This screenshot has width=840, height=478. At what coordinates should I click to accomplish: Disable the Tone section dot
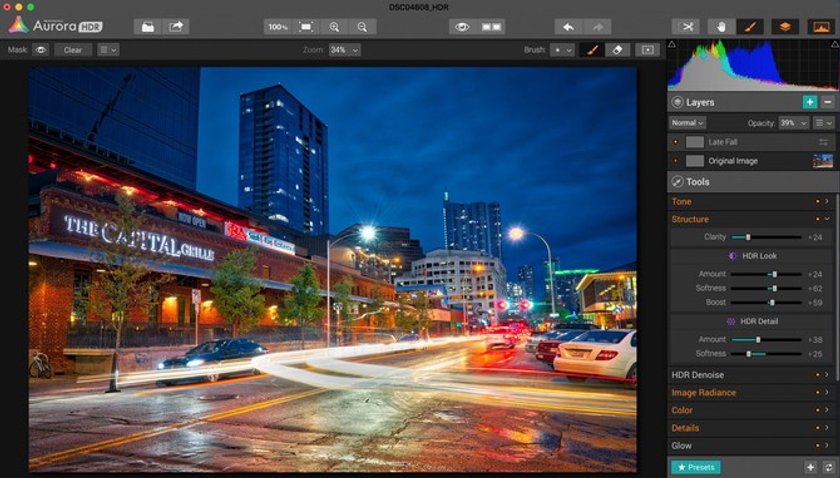[818, 201]
